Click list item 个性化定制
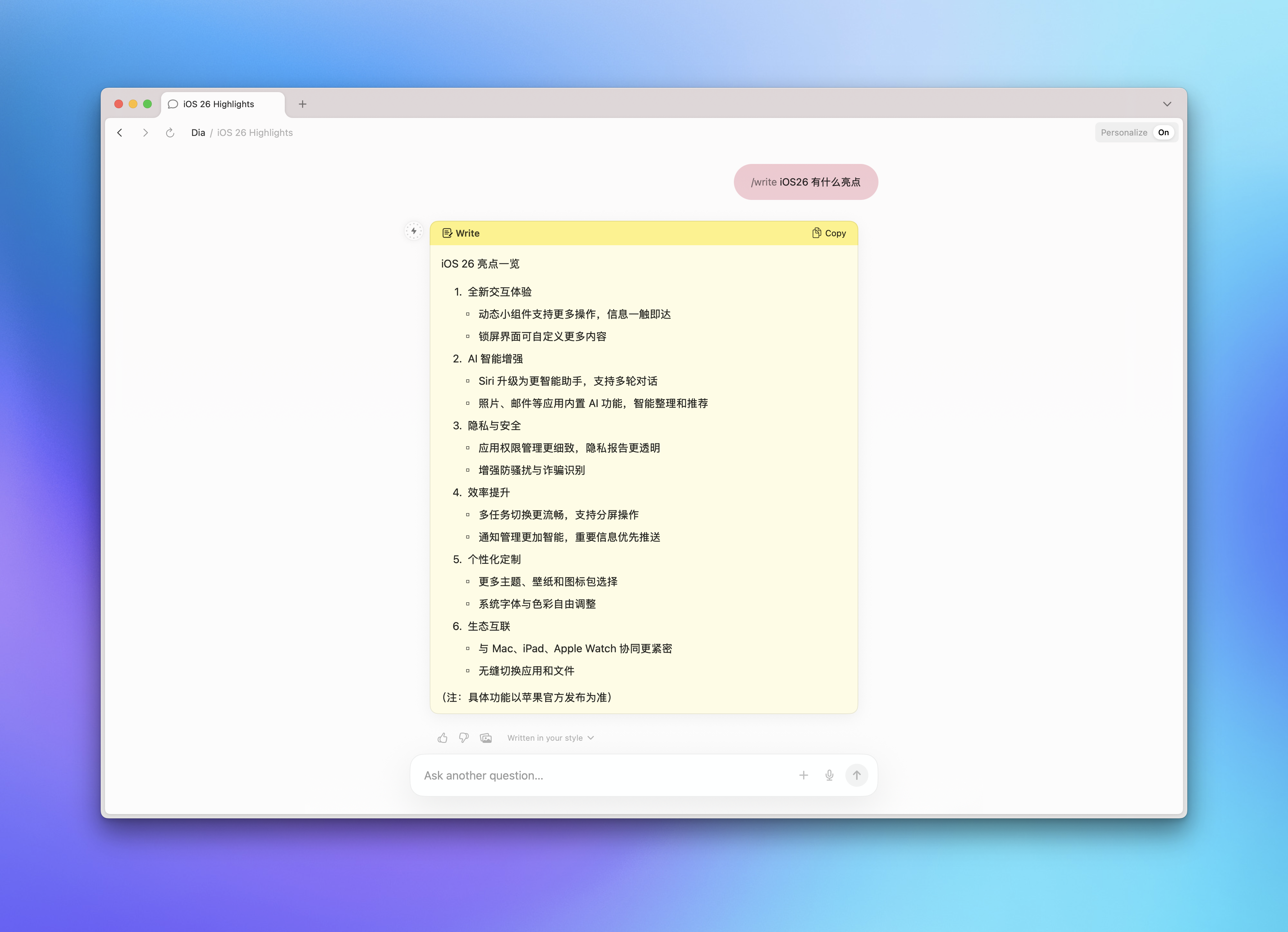Viewport: 1288px width, 932px height. pyautogui.click(x=494, y=559)
